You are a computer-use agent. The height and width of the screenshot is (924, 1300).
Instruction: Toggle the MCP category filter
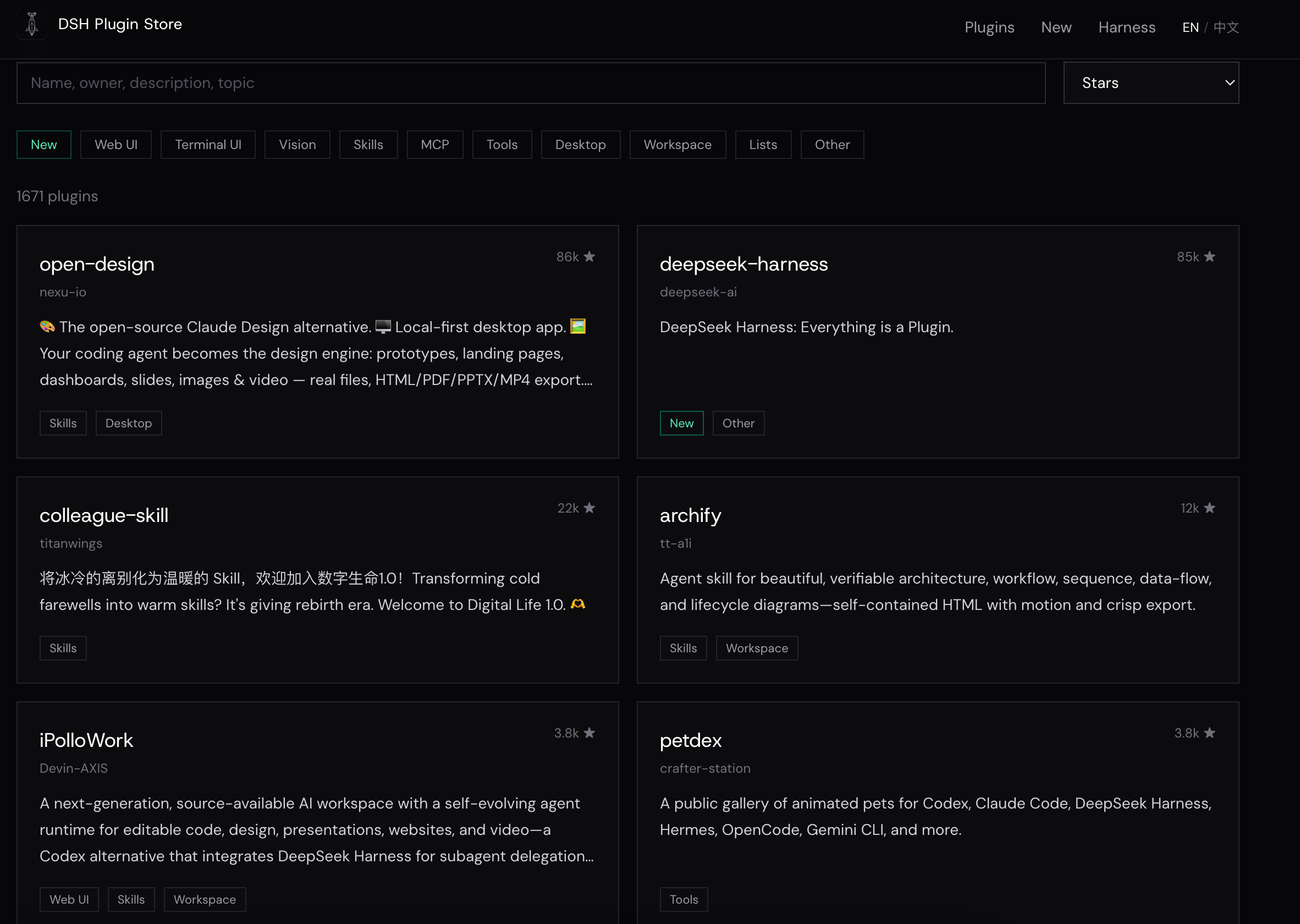(x=434, y=145)
